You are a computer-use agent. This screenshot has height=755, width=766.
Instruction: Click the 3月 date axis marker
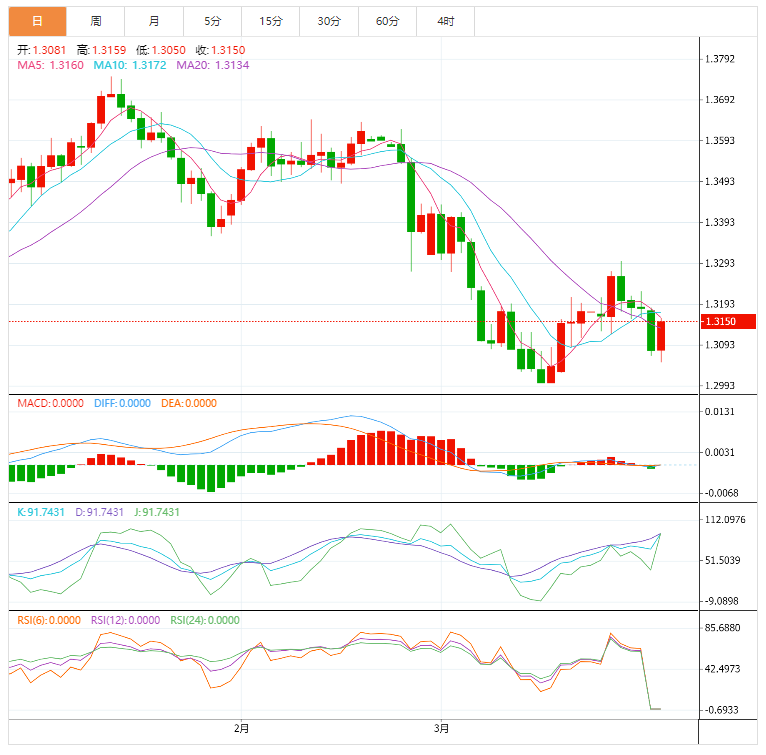[441, 729]
